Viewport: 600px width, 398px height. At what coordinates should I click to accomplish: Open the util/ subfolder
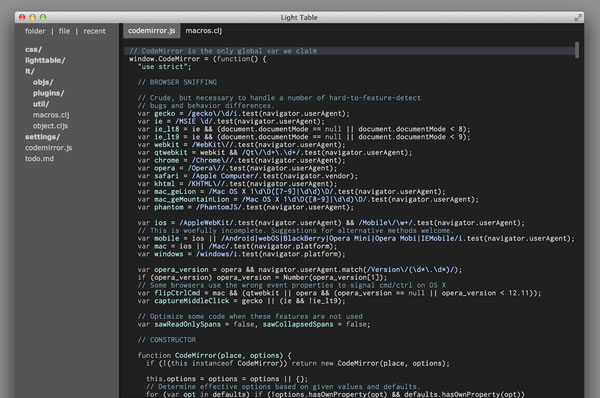pos(41,104)
